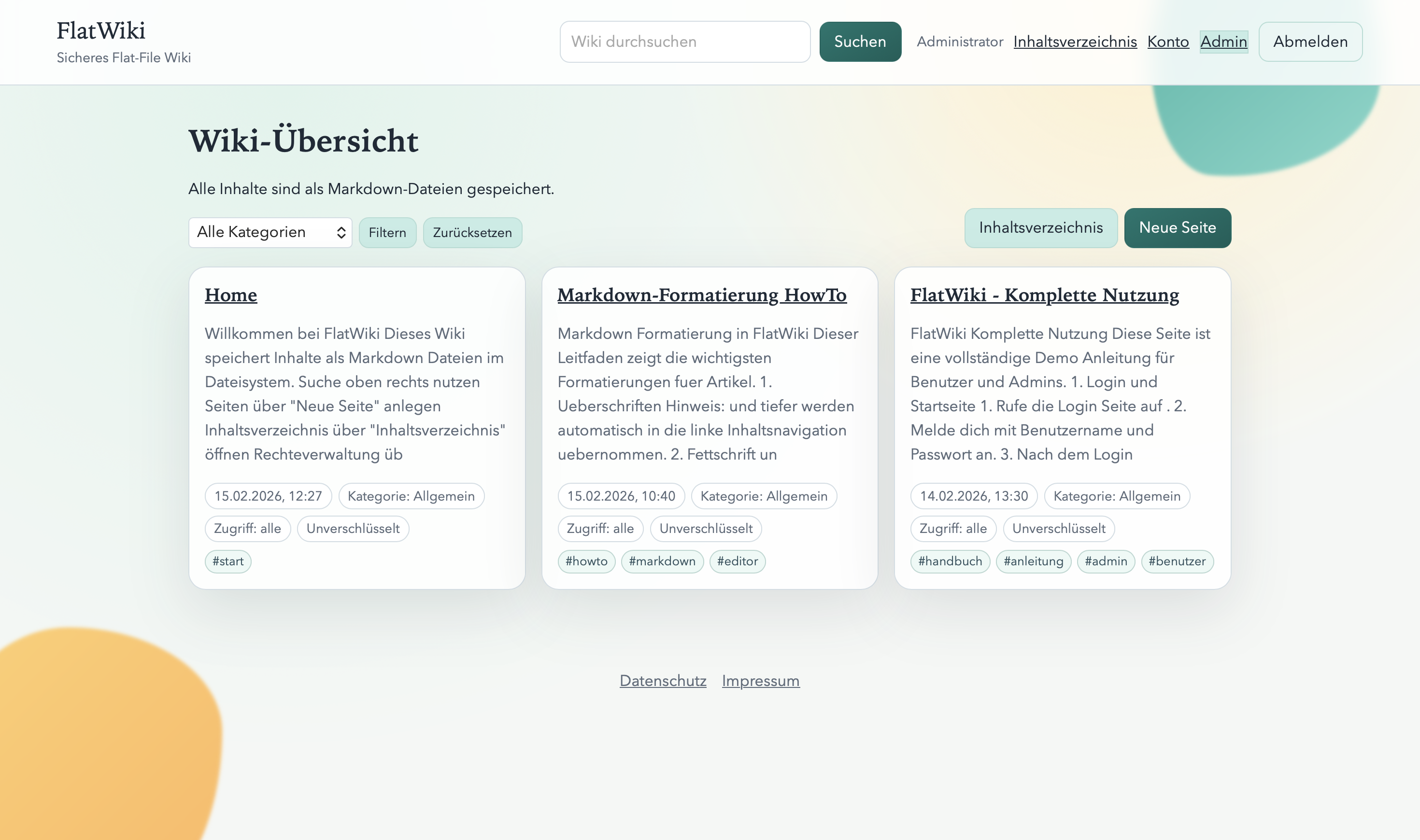Click the Zurücksetzen button

[x=472, y=232]
